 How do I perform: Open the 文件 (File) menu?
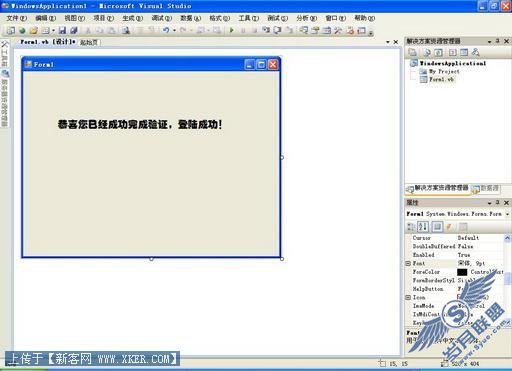[17, 18]
